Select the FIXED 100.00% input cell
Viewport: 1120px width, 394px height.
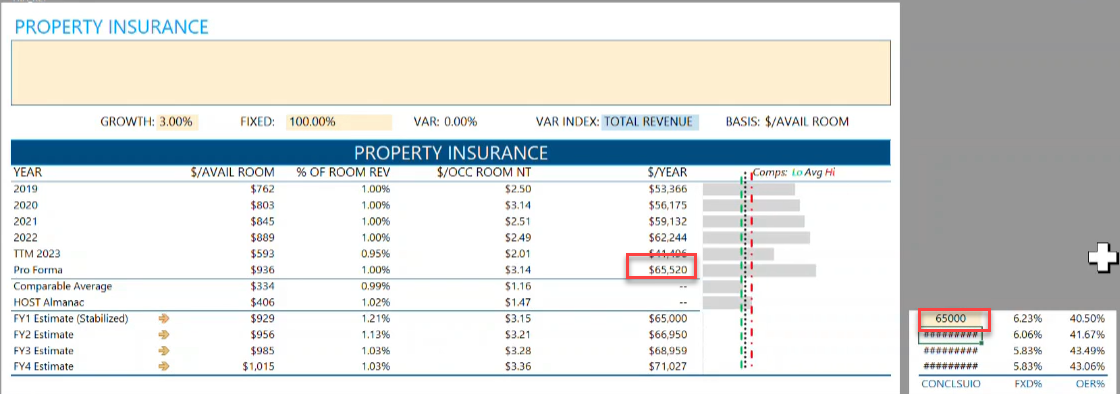[x=339, y=122]
